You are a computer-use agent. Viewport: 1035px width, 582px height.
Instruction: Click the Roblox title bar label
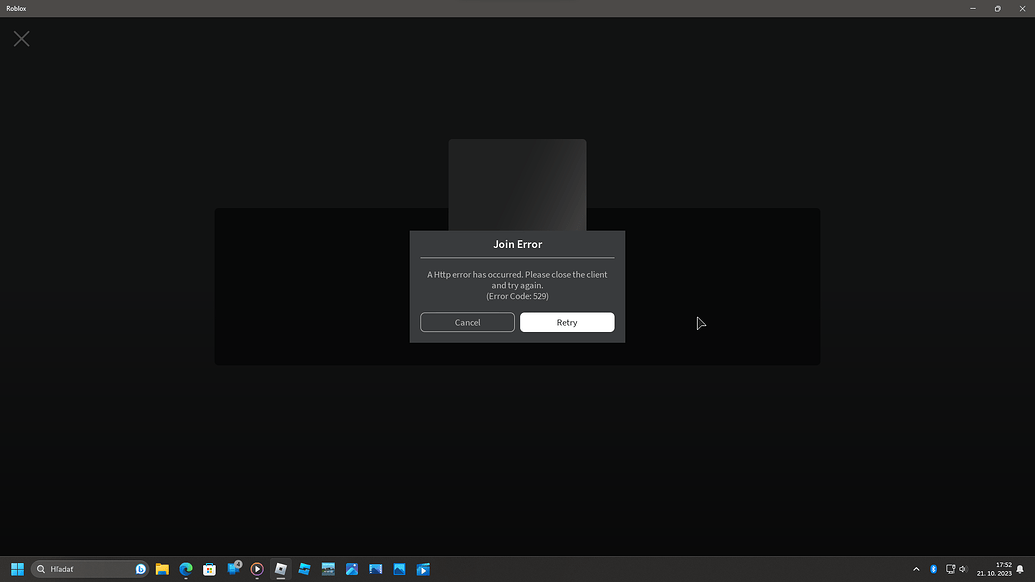tap(14, 8)
